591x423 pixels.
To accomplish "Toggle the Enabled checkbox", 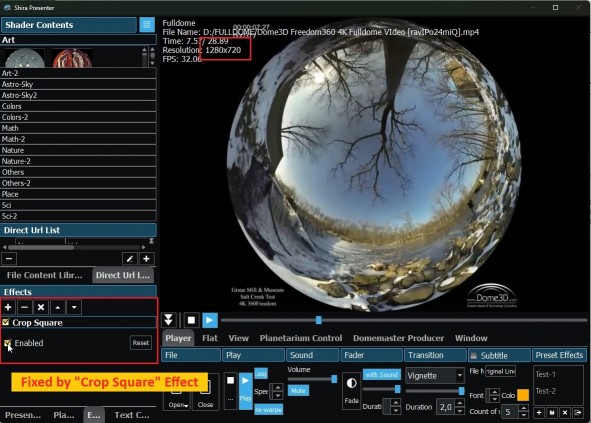I will pos(8,343).
